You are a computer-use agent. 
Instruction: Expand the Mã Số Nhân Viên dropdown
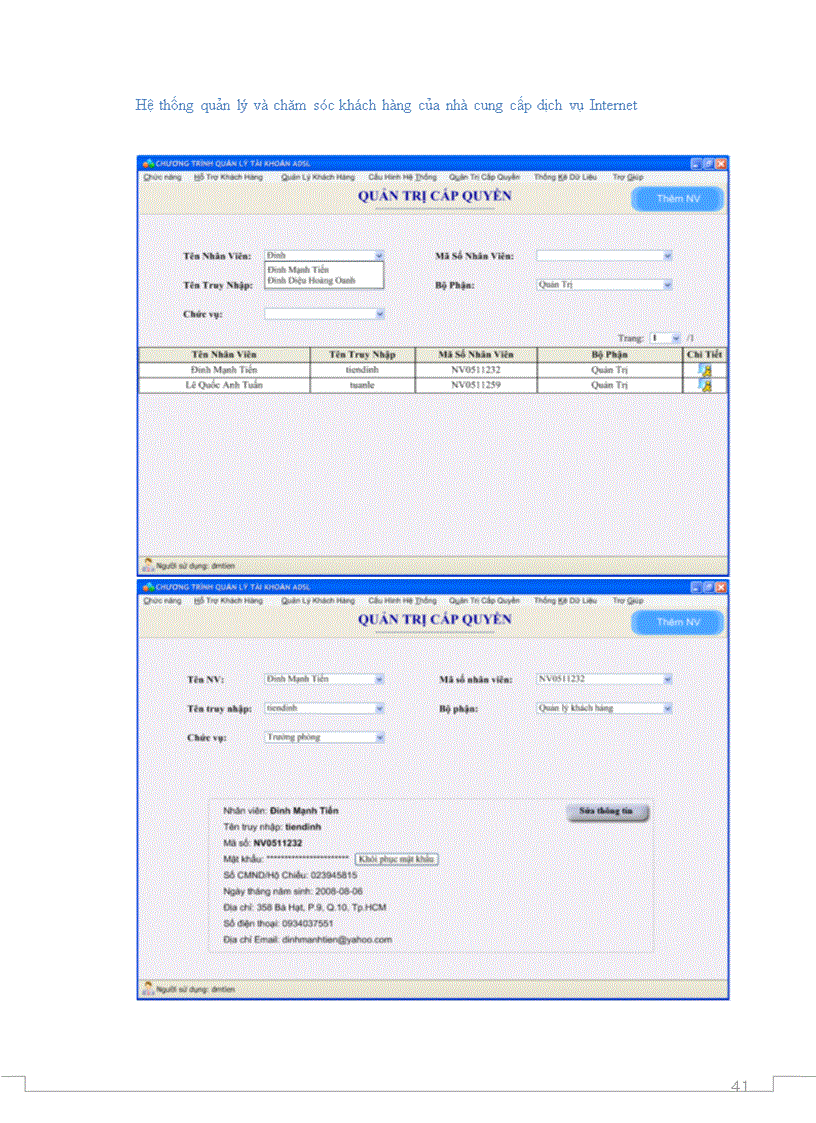(667, 254)
